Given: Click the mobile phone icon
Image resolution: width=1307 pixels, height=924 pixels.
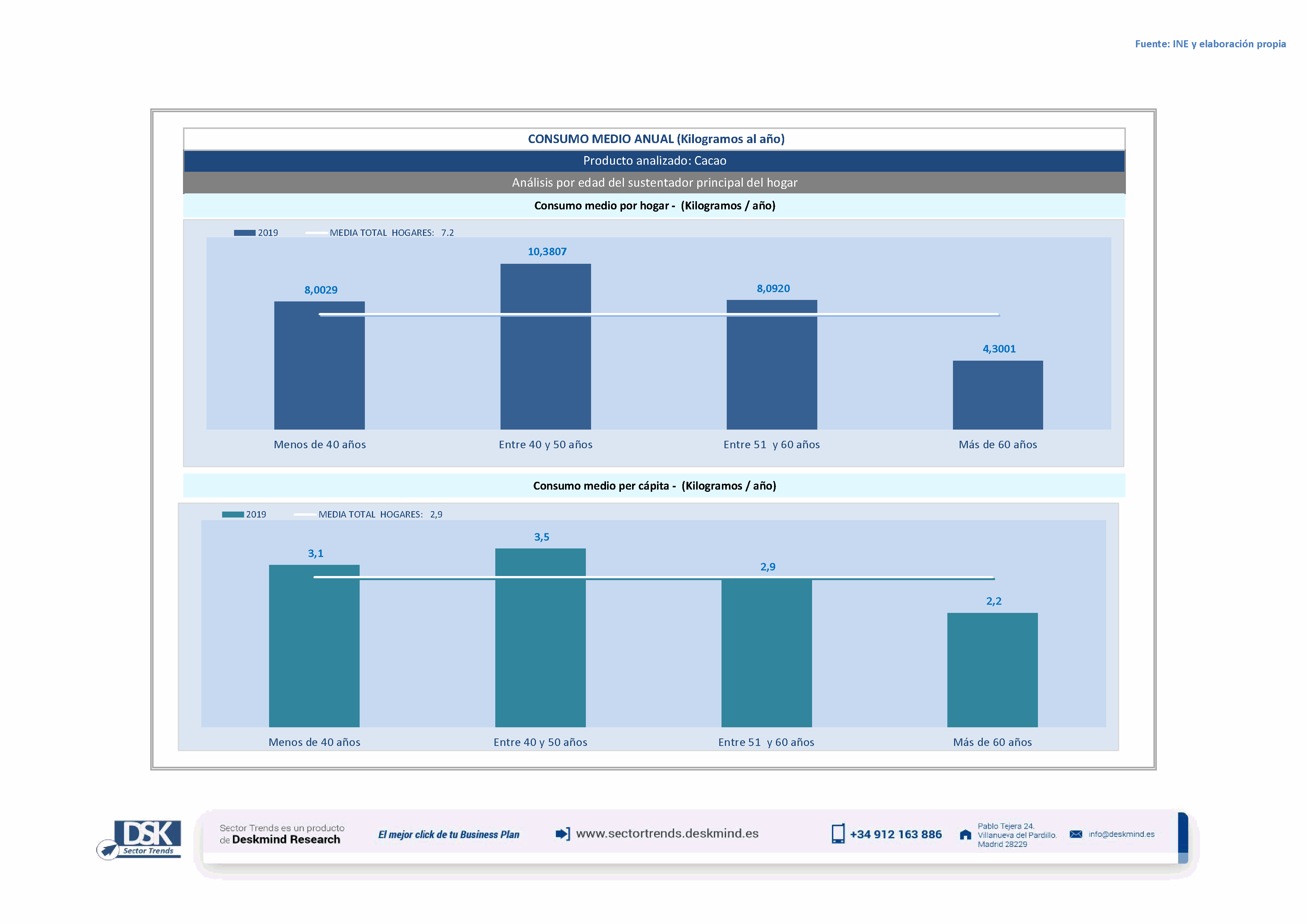Looking at the screenshot, I should 838,834.
